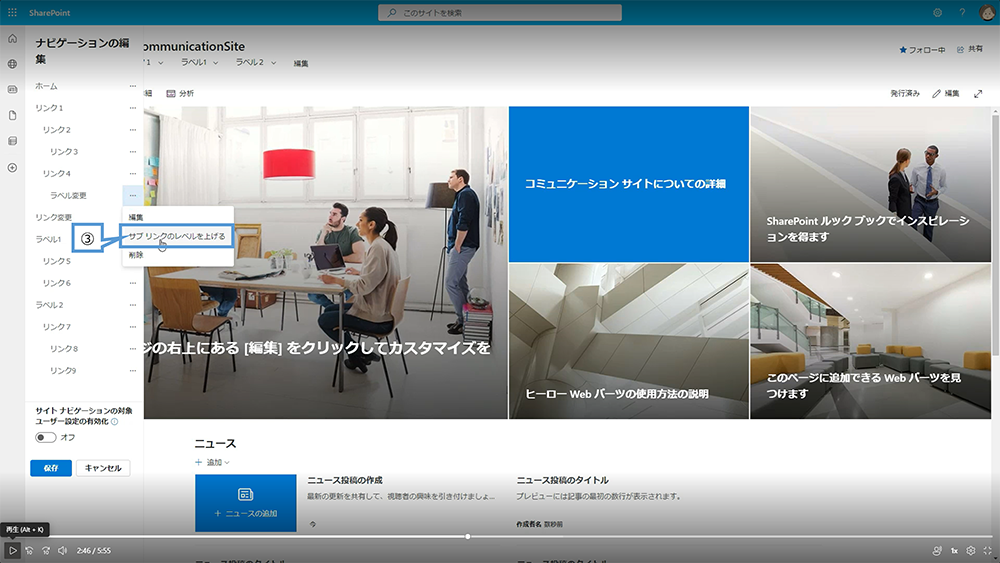Skip the video forward 10 seconds
1000x563 pixels.
coord(46,550)
